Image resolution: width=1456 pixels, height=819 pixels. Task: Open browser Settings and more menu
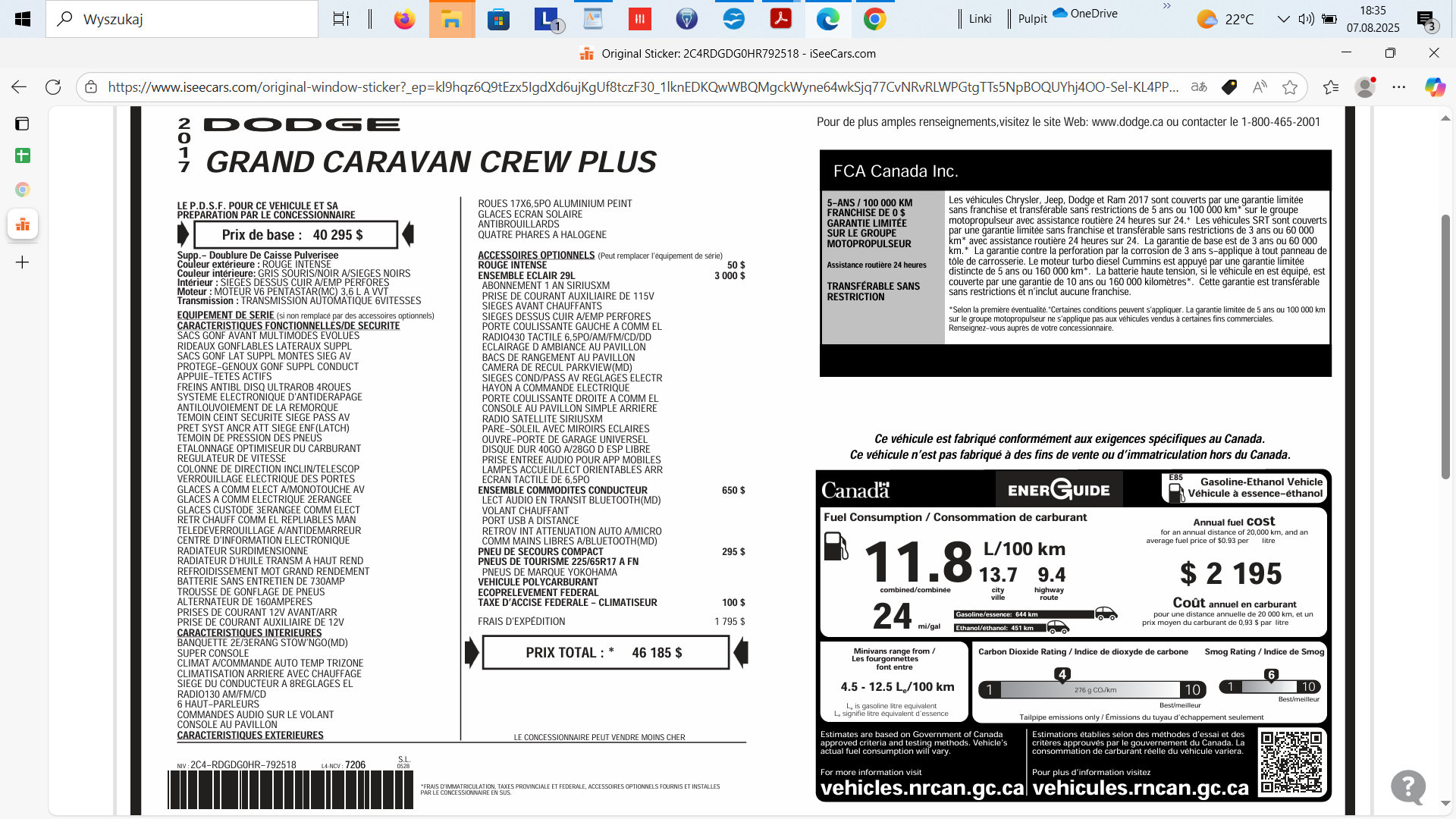coord(1399,87)
